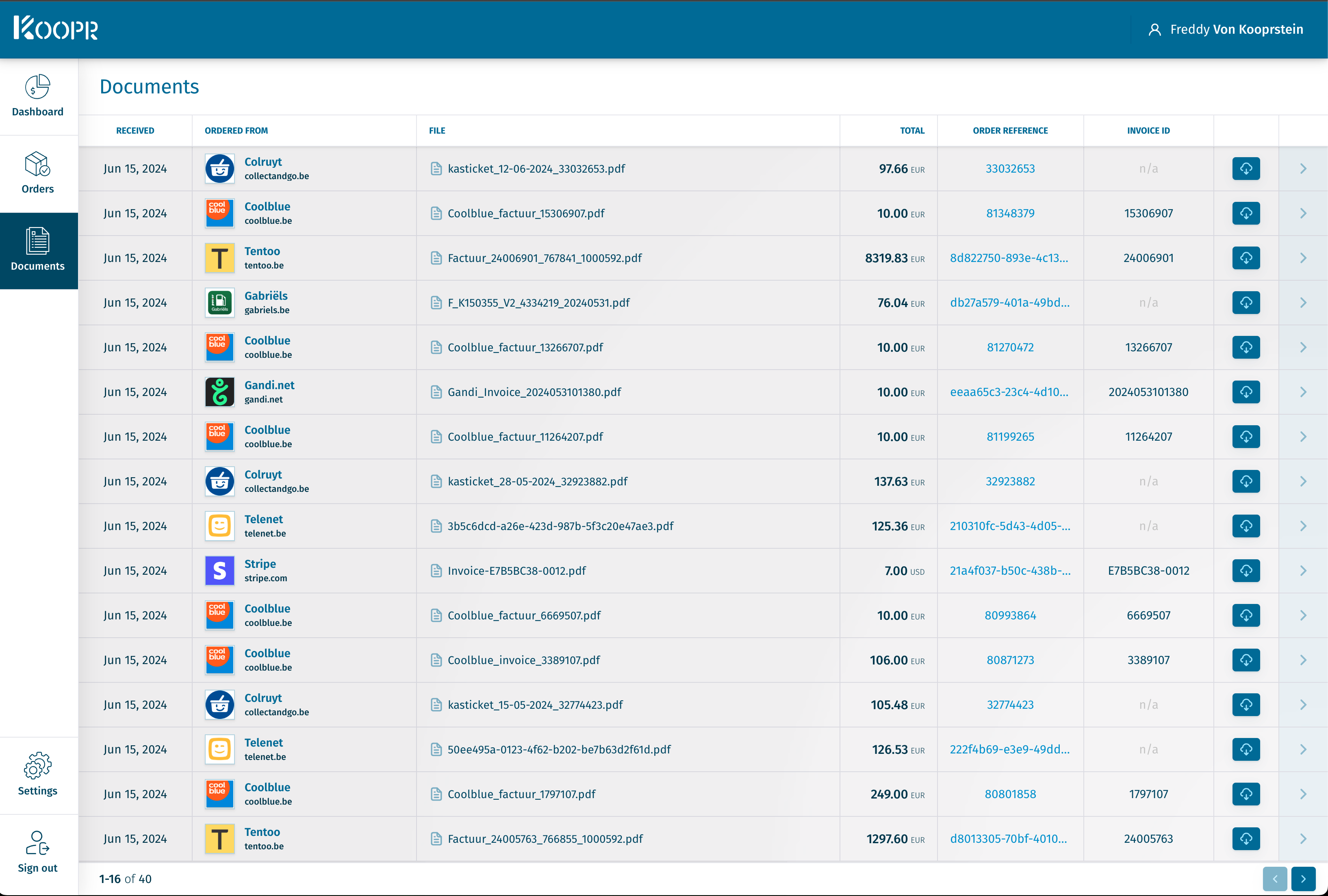Download Factuur_24006901_767841_1000592.pdf cloud icon
This screenshot has height=896, width=1328.
(1246, 258)
